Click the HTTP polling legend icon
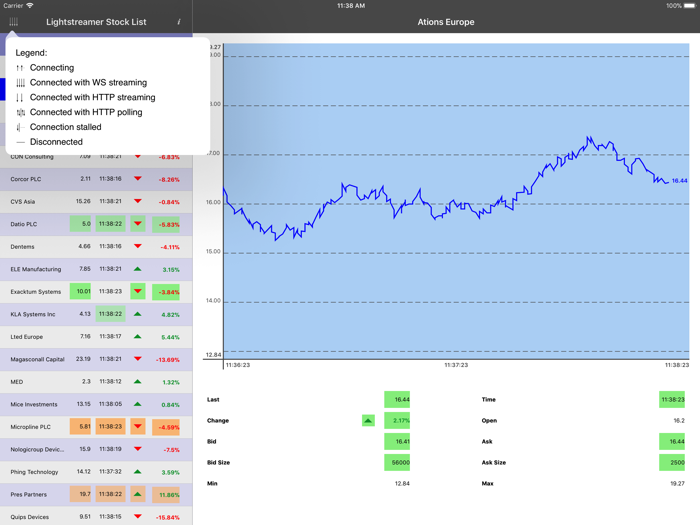700x525 pixels. pos(20,112)
